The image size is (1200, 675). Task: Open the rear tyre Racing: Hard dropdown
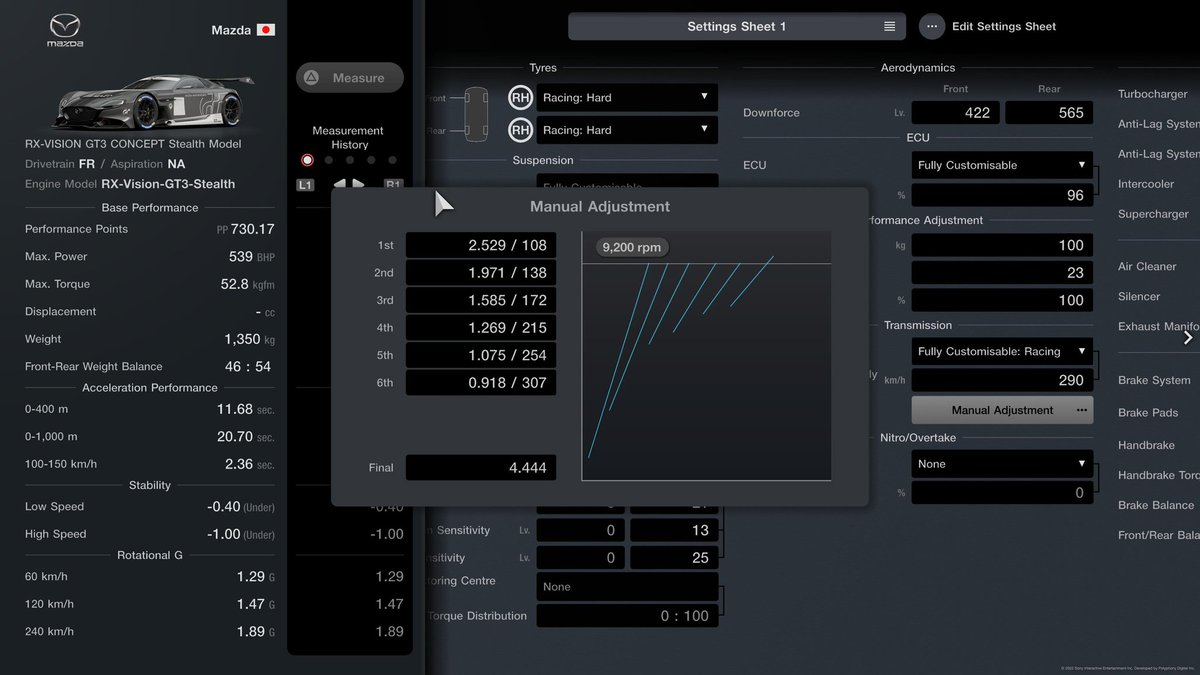pos(627,129)
